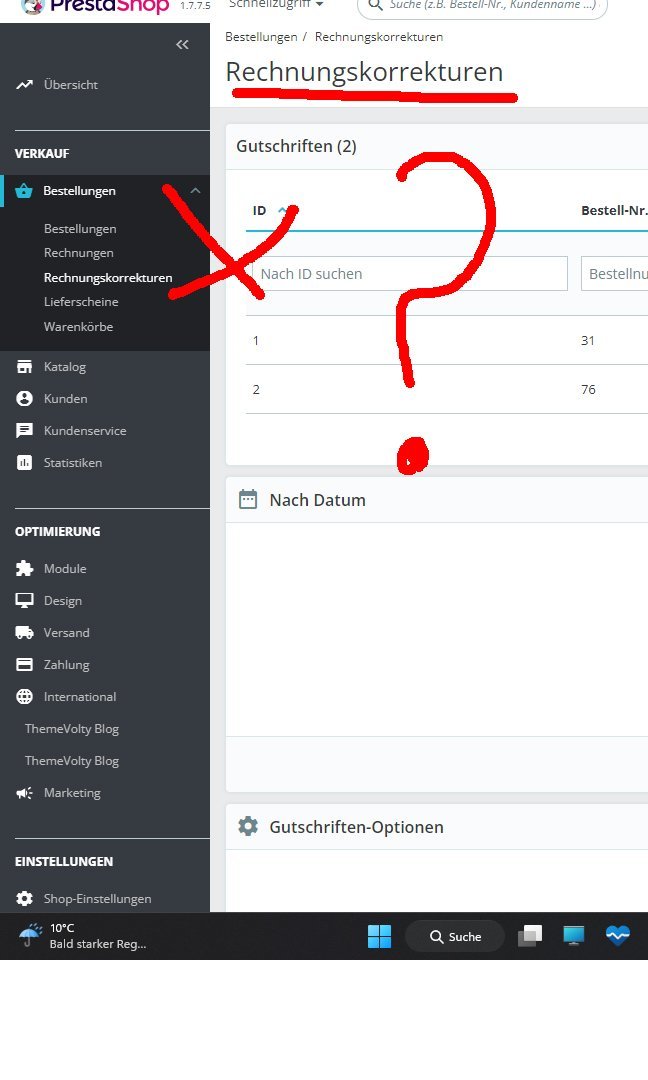The height and width of the screenshot is (1080, 648).
Task: Click the Katalog store icon
Action: [24, 366]
